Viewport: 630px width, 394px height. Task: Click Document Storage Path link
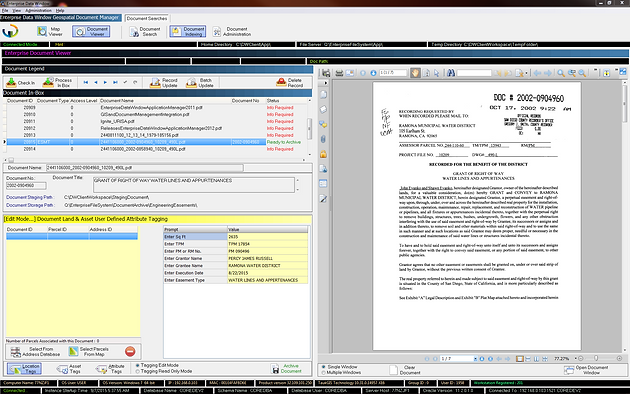[29, 205]
